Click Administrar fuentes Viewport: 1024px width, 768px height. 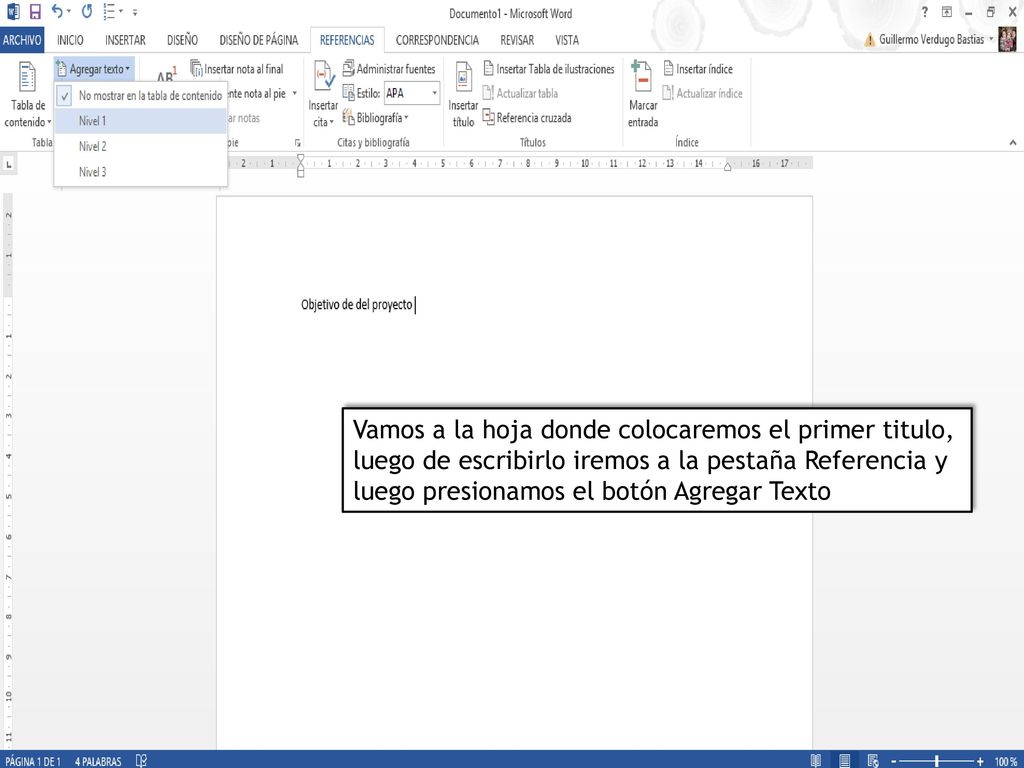[x=389, y=69]
